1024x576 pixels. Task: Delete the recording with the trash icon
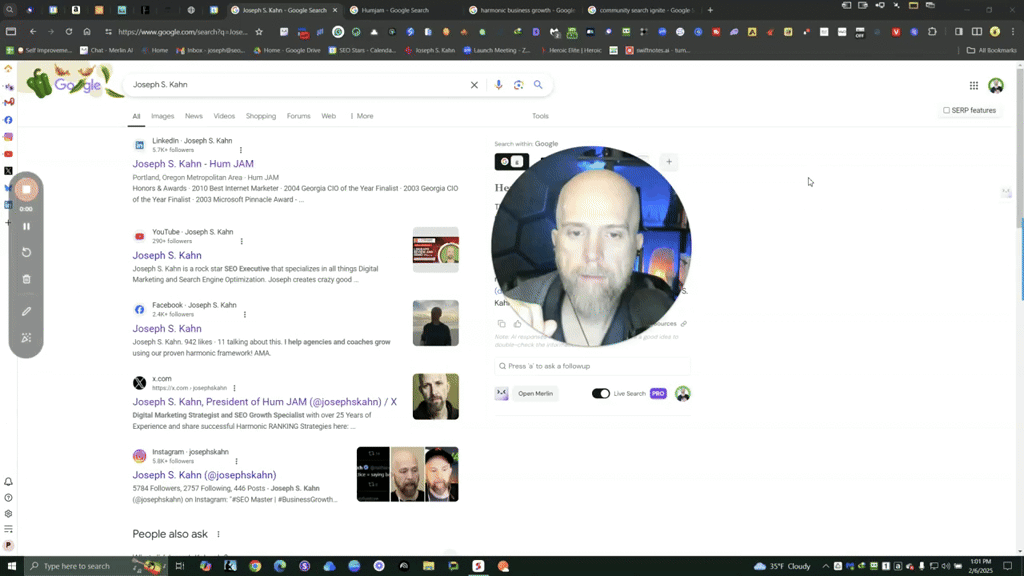pyautogui.click(x=27, y=280)
